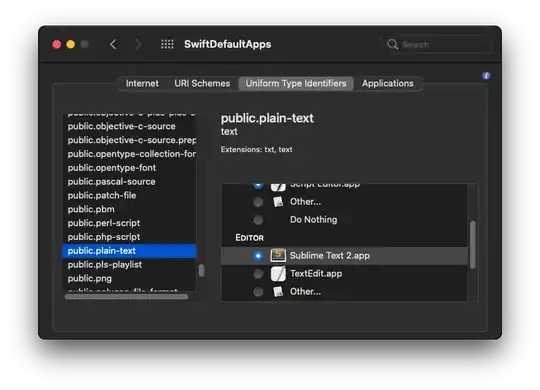Go forward with the right chevron
The height and width of the screenshot is (390, 540).
(138, 44)
